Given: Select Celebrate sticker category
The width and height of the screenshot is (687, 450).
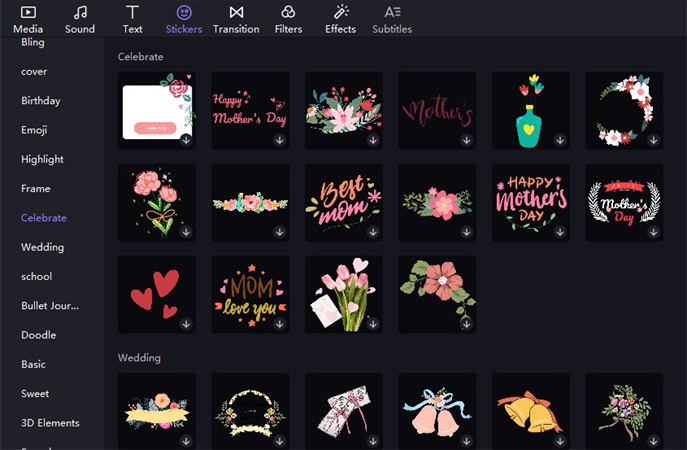Looking at the screenshot, I should coord(44,218).
